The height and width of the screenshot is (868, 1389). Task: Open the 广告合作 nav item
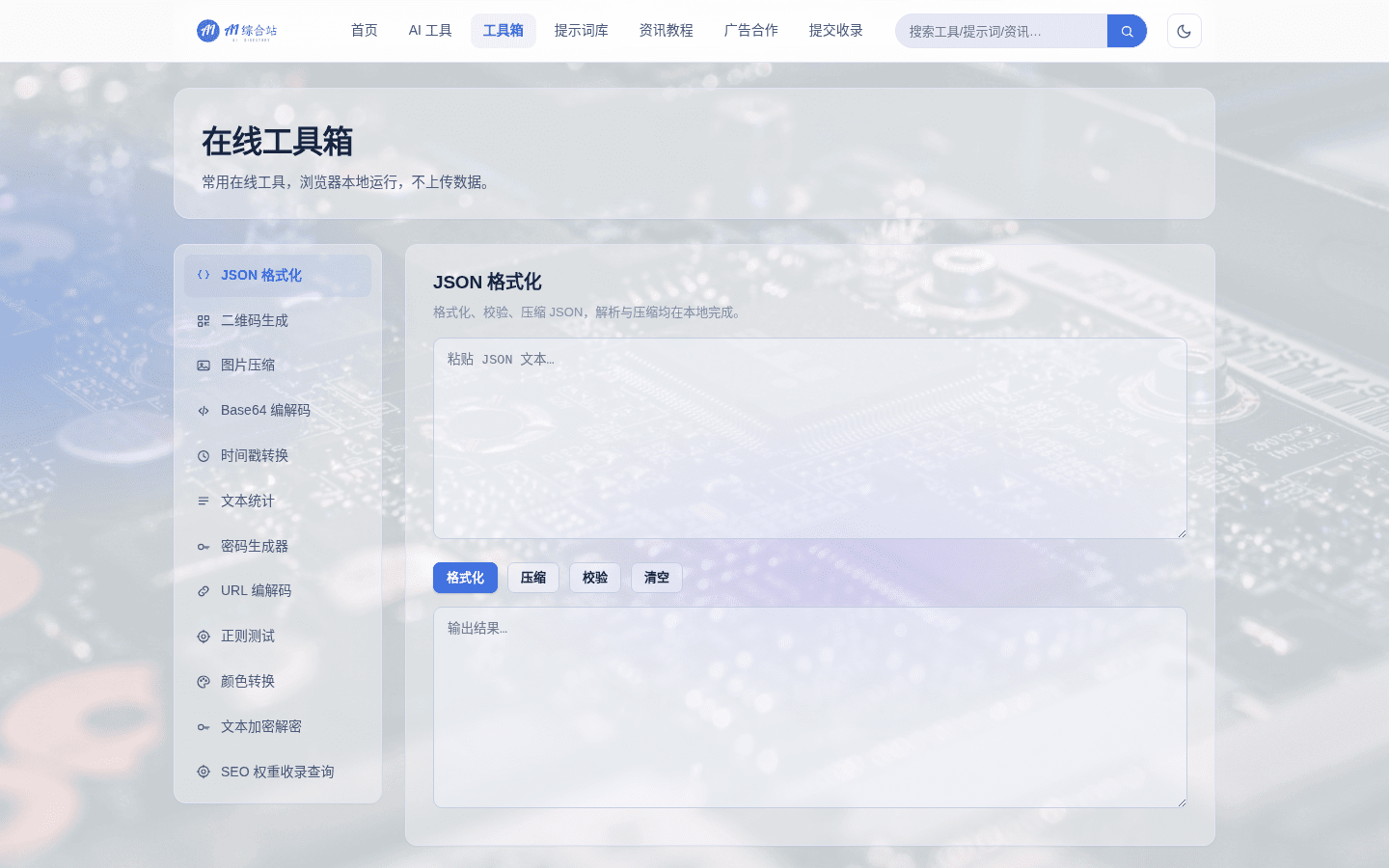(751, 31)
